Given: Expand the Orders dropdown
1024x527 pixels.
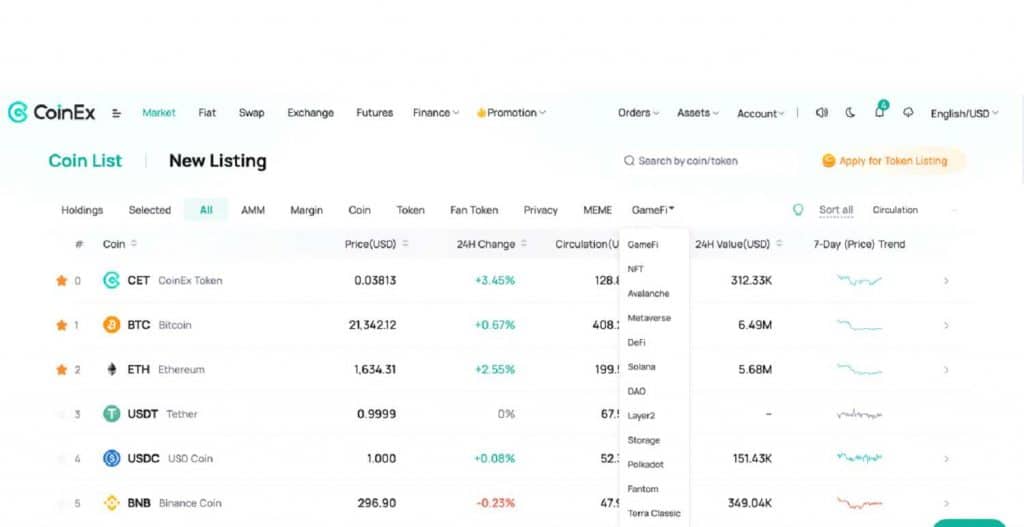Looking at the screenshot, I should coord(638,112).
